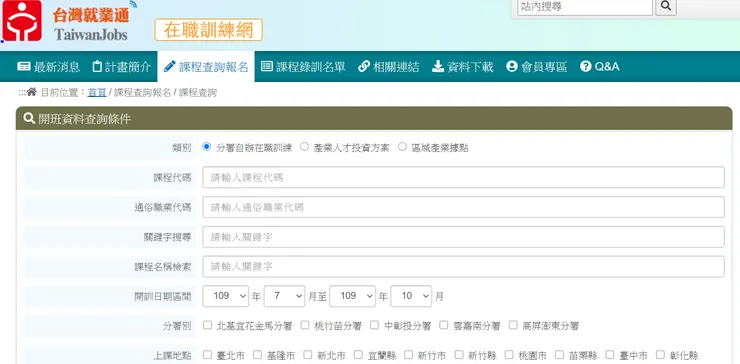This screenshot has height=364, width=740.
Task: Click magnifier icon in 開班資料查詢條件 header
Action: (x=29, y=119)
